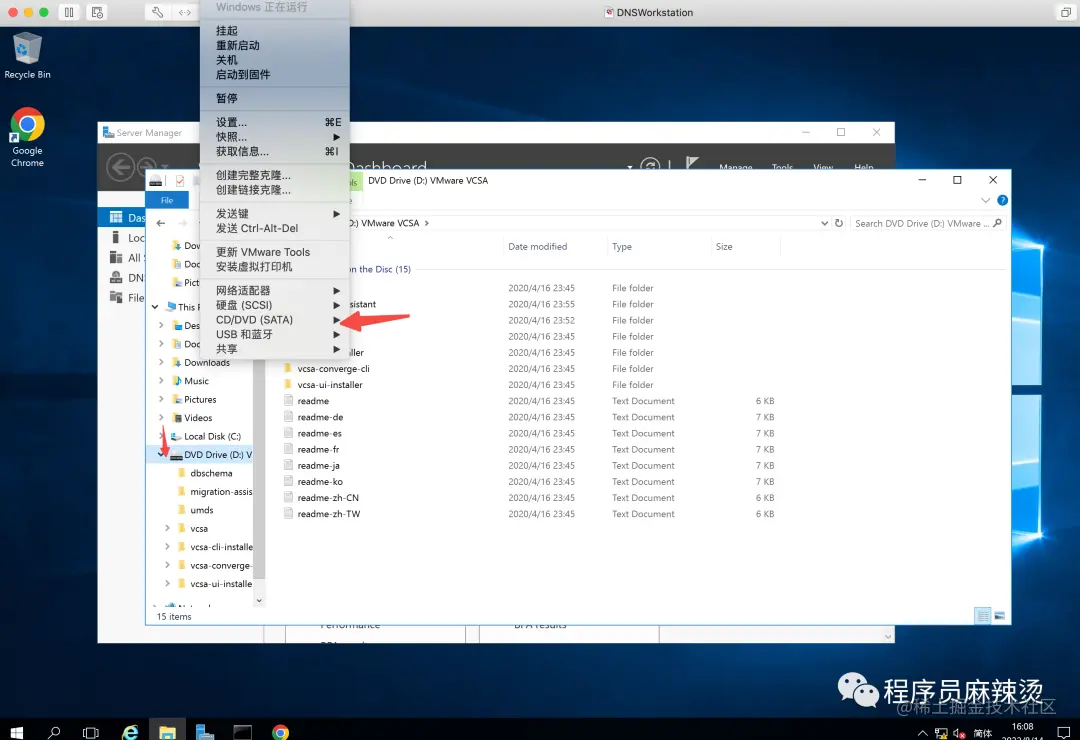
Task: Click the volume icon in system tray
Action: tap(959, 733)
